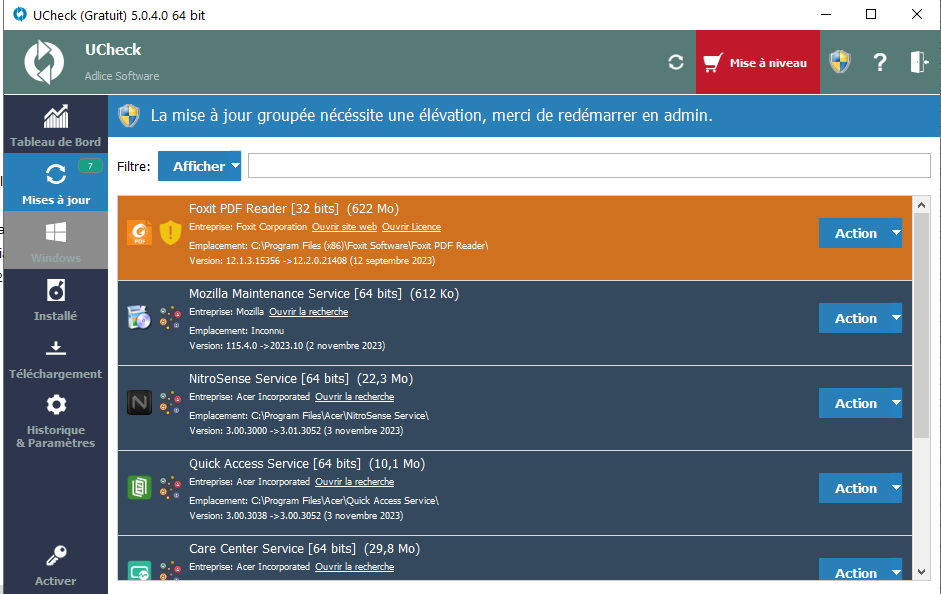Select the Mises à jour tab

(x=56, y=182)
